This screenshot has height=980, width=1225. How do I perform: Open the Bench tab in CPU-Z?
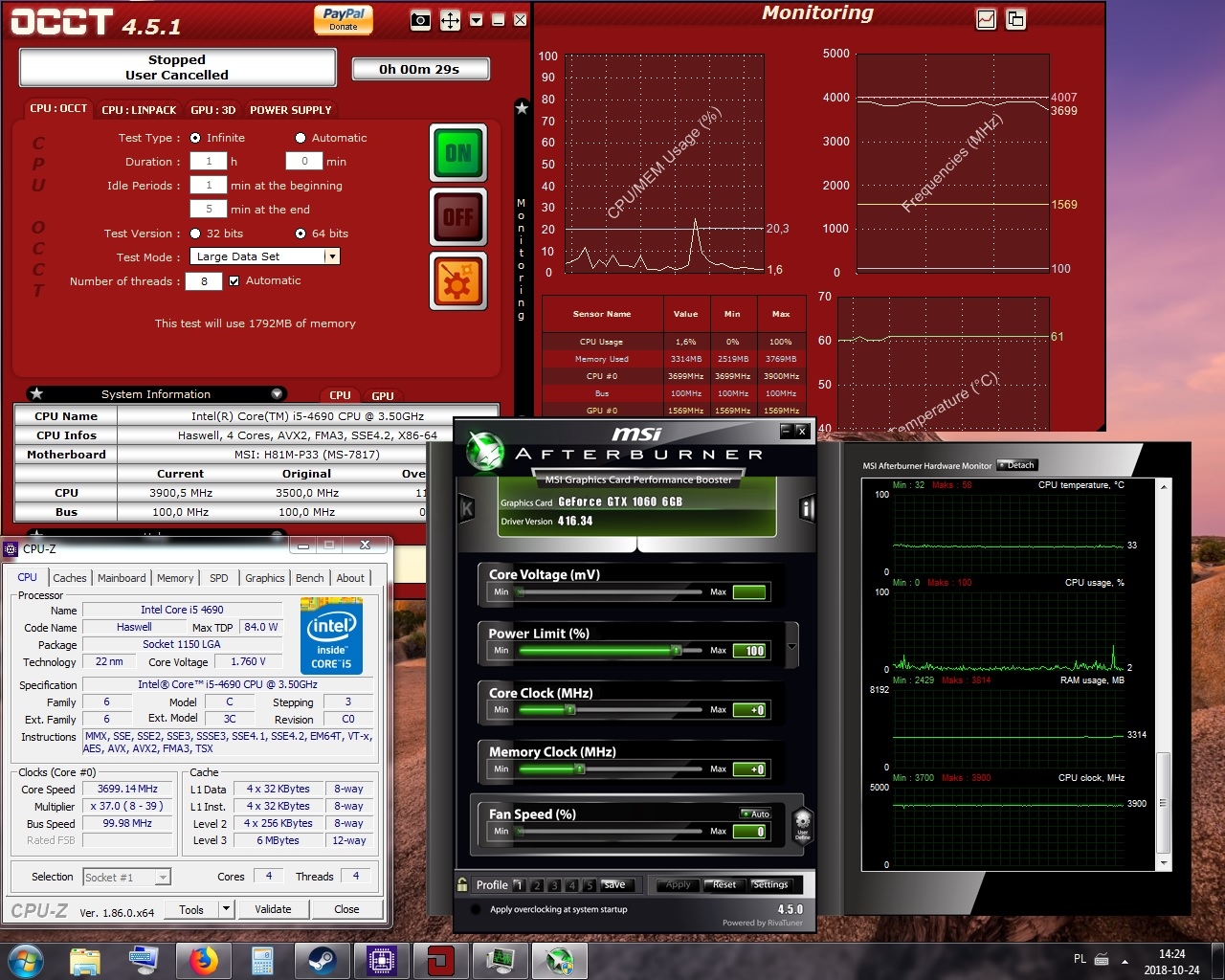[x=310, y=578]
